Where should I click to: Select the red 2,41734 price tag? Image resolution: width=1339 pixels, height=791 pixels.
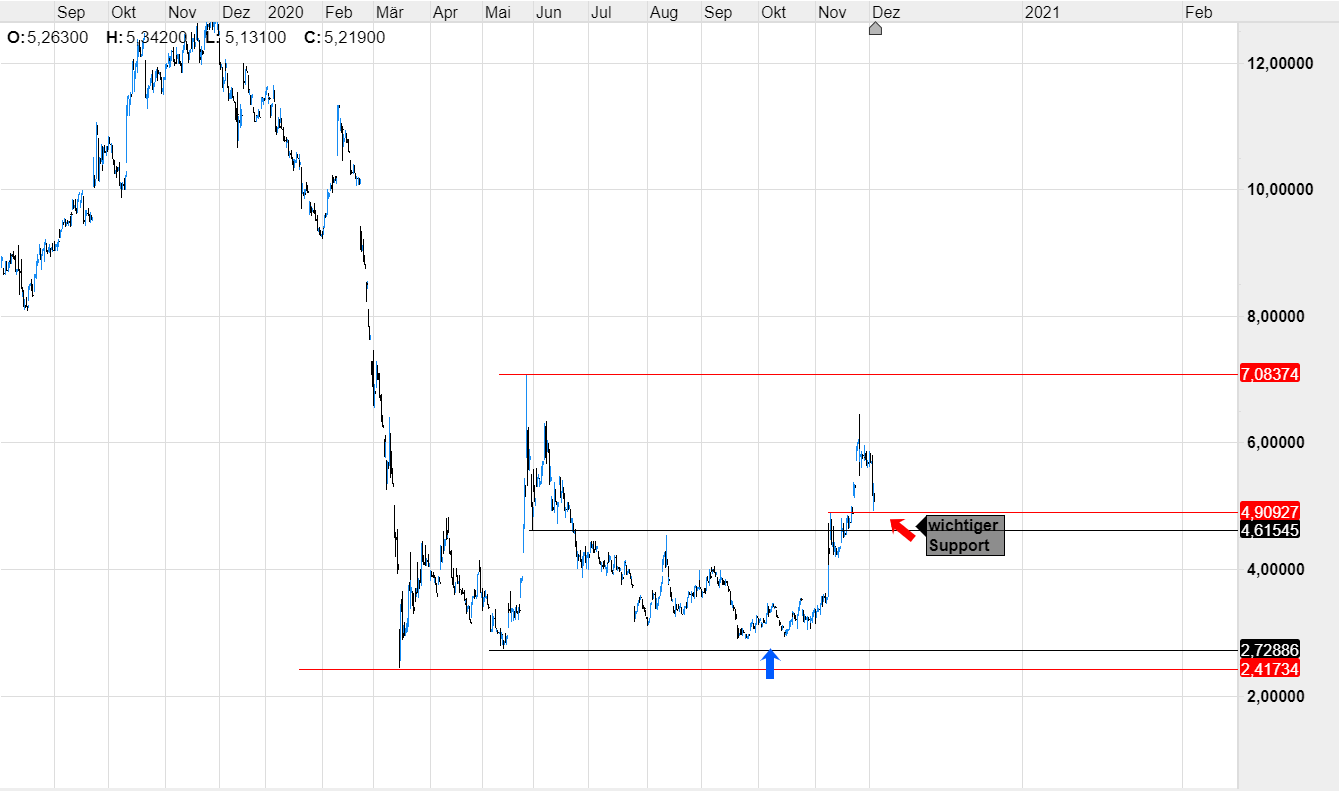pos(1269,669)
